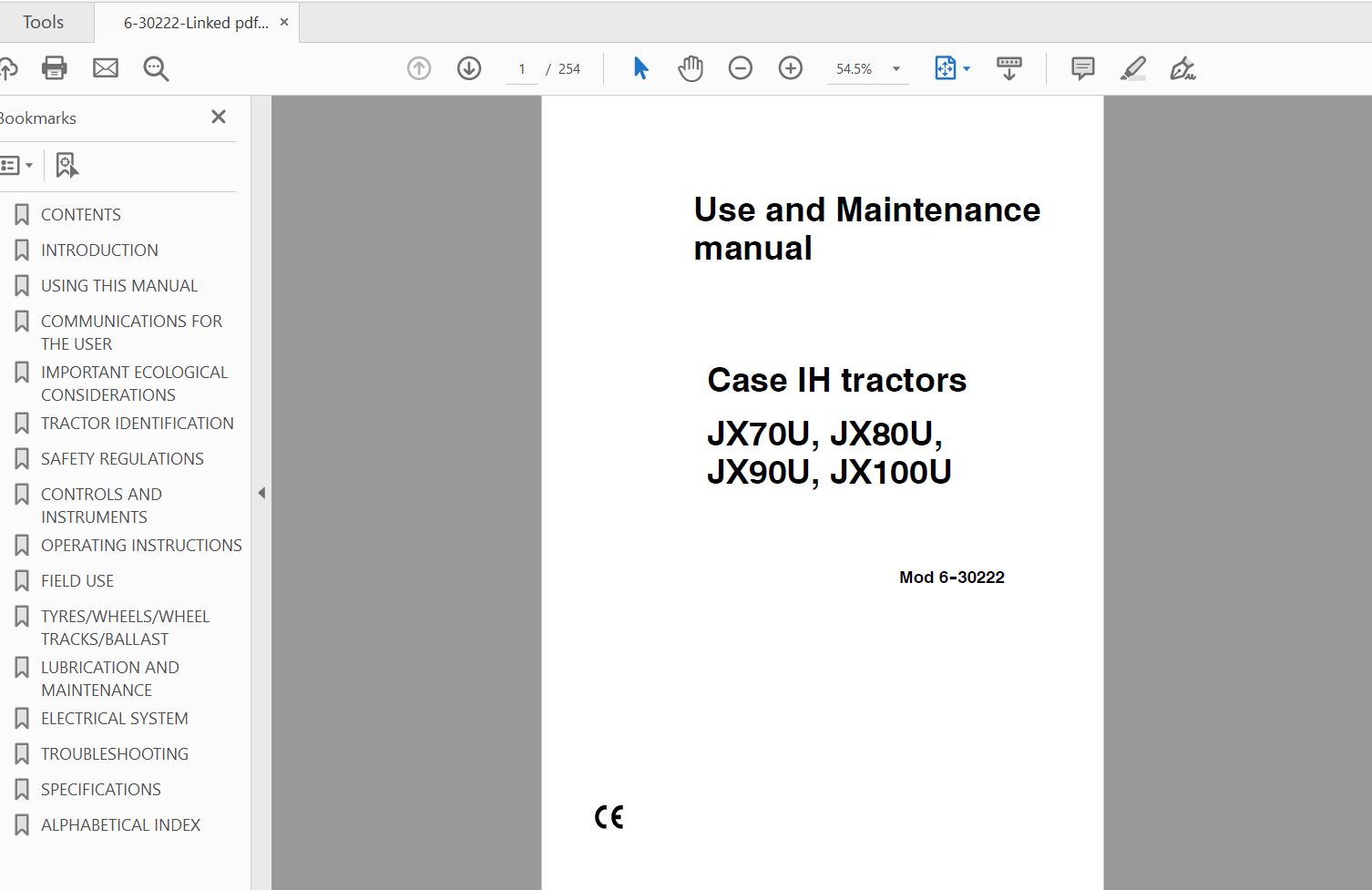
Task: Choose the Selection arrow tool
Action: click(640, 68)
